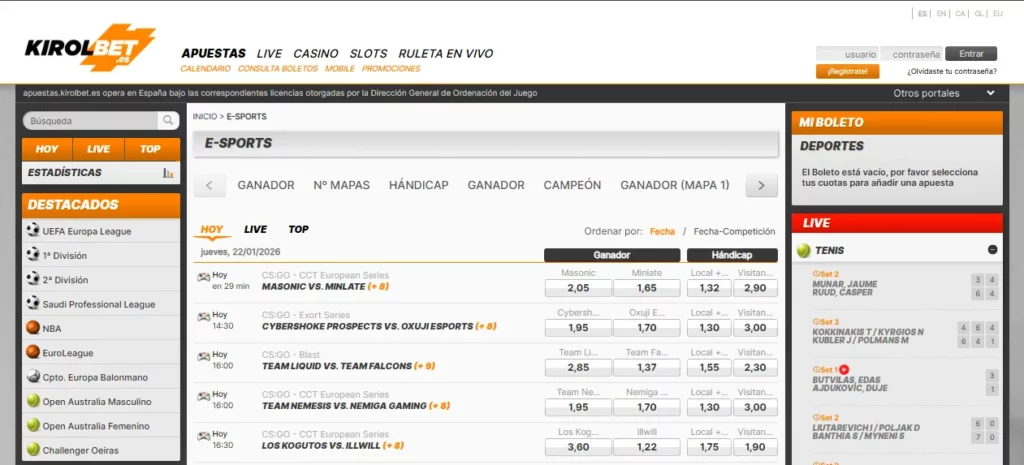
Task: Open the Otros portales dropdown
Action: (944, 93)
